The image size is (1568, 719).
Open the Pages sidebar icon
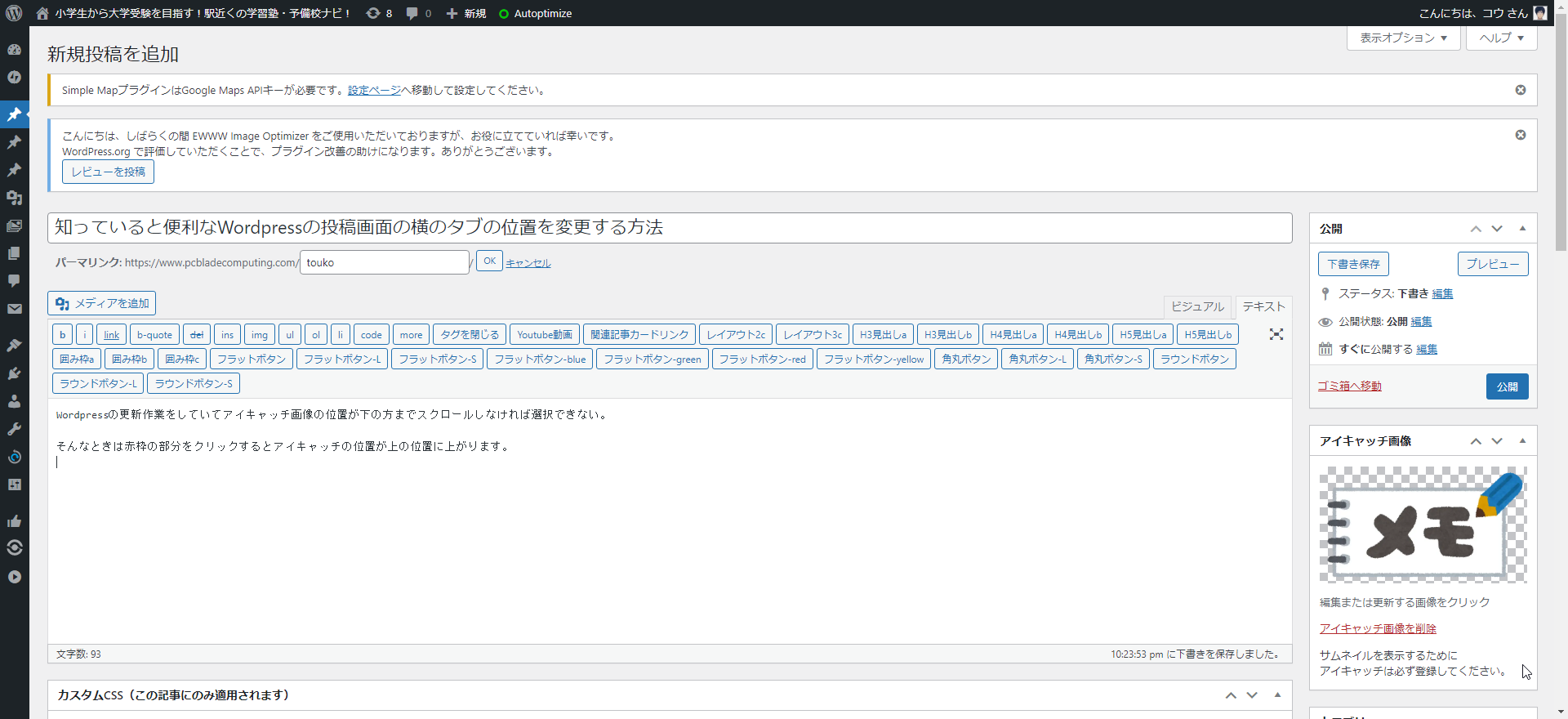click(14, 253)
